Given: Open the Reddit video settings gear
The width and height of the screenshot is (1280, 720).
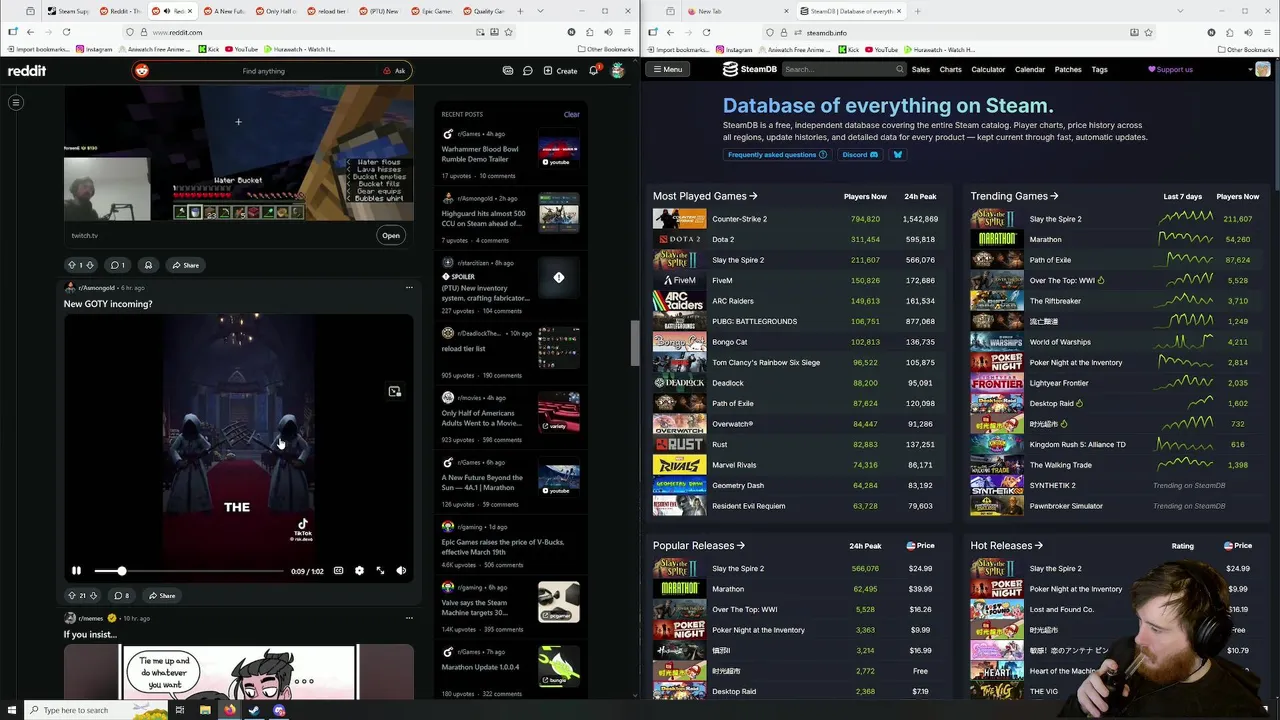Looking at the screenshot, I should (359, 571).
